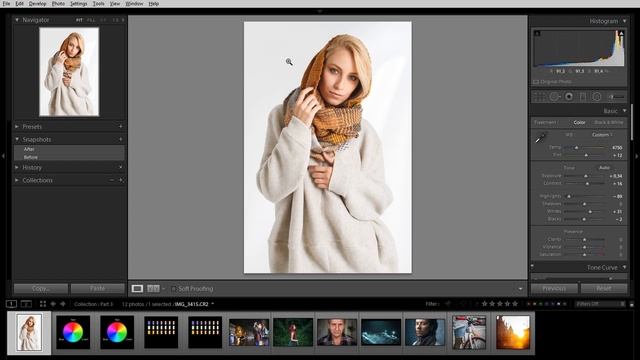Filter by green color label
This screenshot has height=360, width=640.
tap(541, 304)
